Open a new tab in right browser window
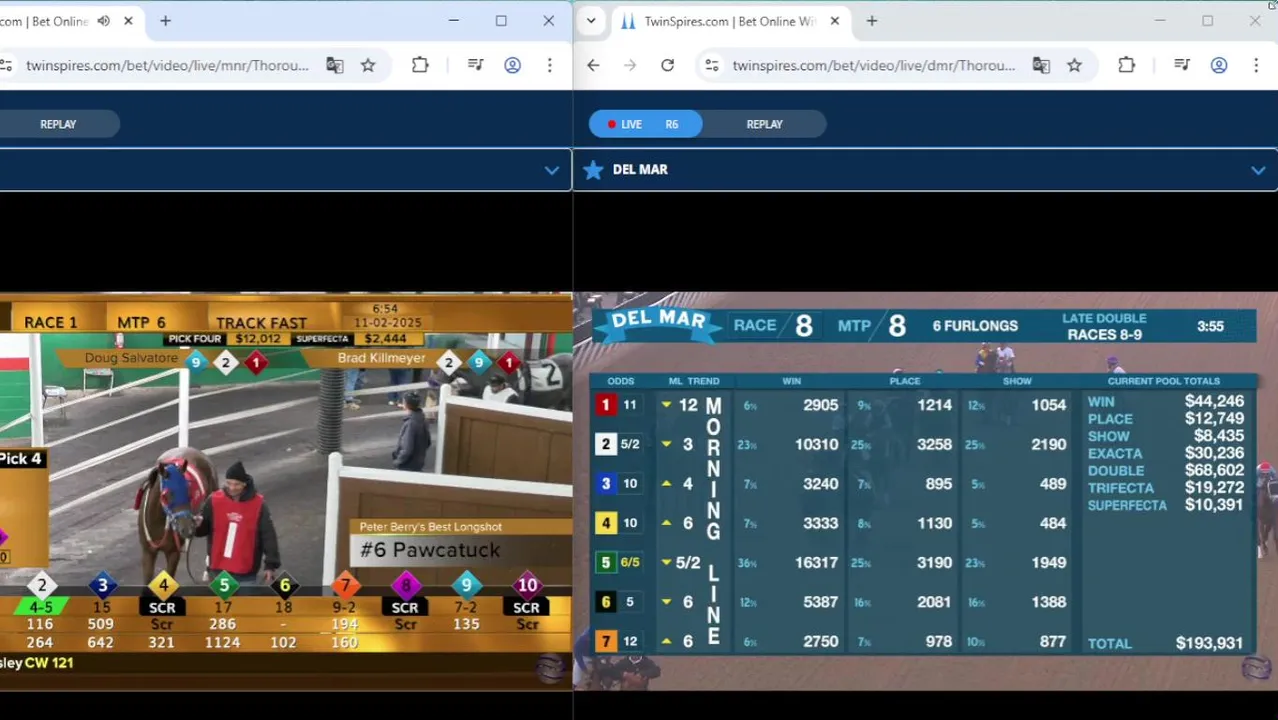Viewport: 1278px width, 720px height. pyautogui.click(x=872, y=21)
